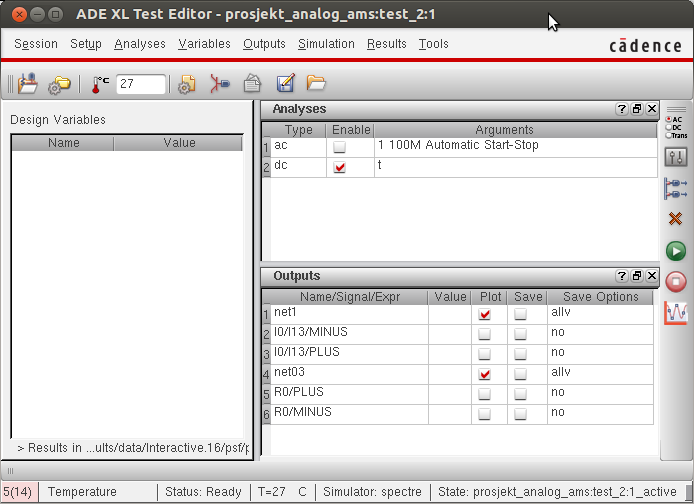
Task: Open the Tools menu
Action: pyautogui.click(x=434, y=44)
